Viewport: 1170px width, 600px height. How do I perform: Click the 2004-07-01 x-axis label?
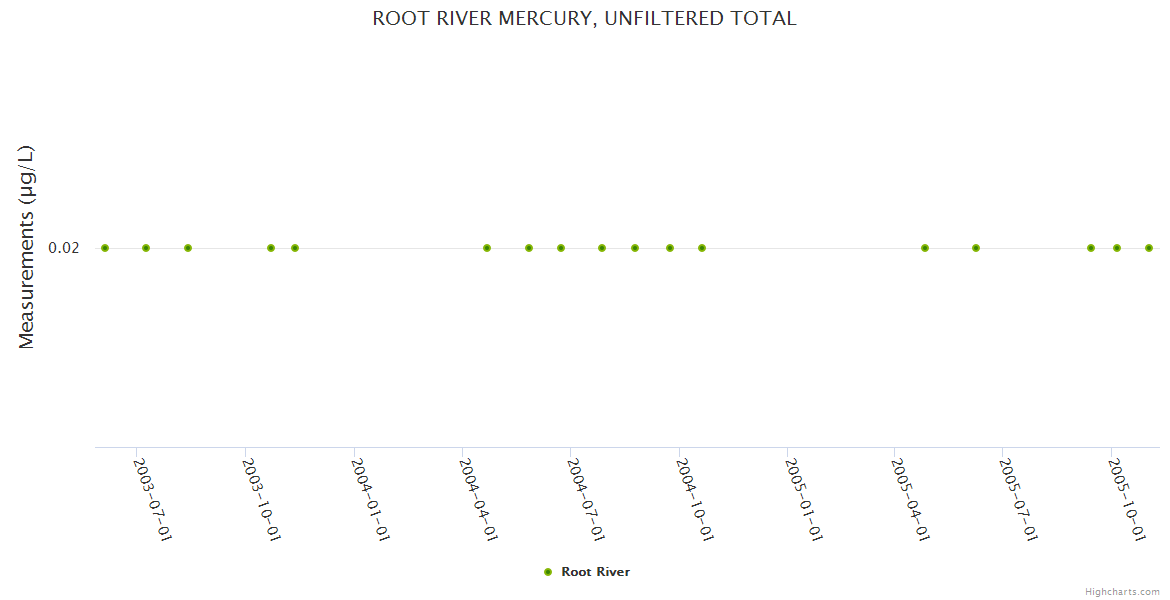[587, 499]
